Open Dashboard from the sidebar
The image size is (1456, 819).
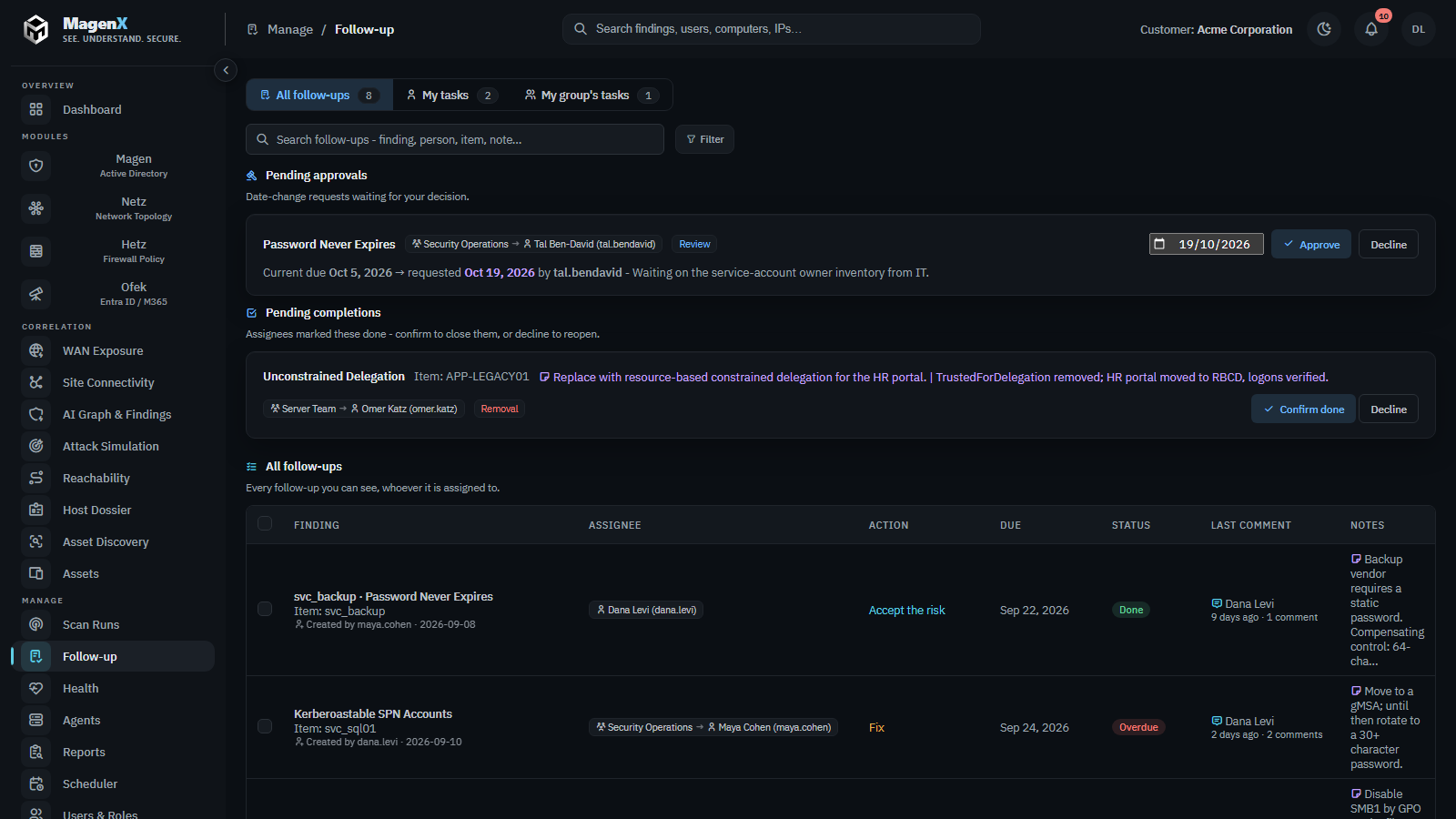(x=113, y=109)
